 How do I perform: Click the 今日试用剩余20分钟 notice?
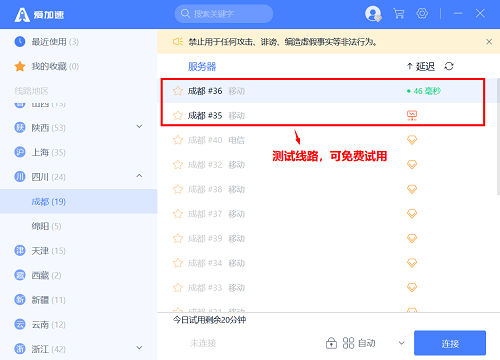point(209,320)
